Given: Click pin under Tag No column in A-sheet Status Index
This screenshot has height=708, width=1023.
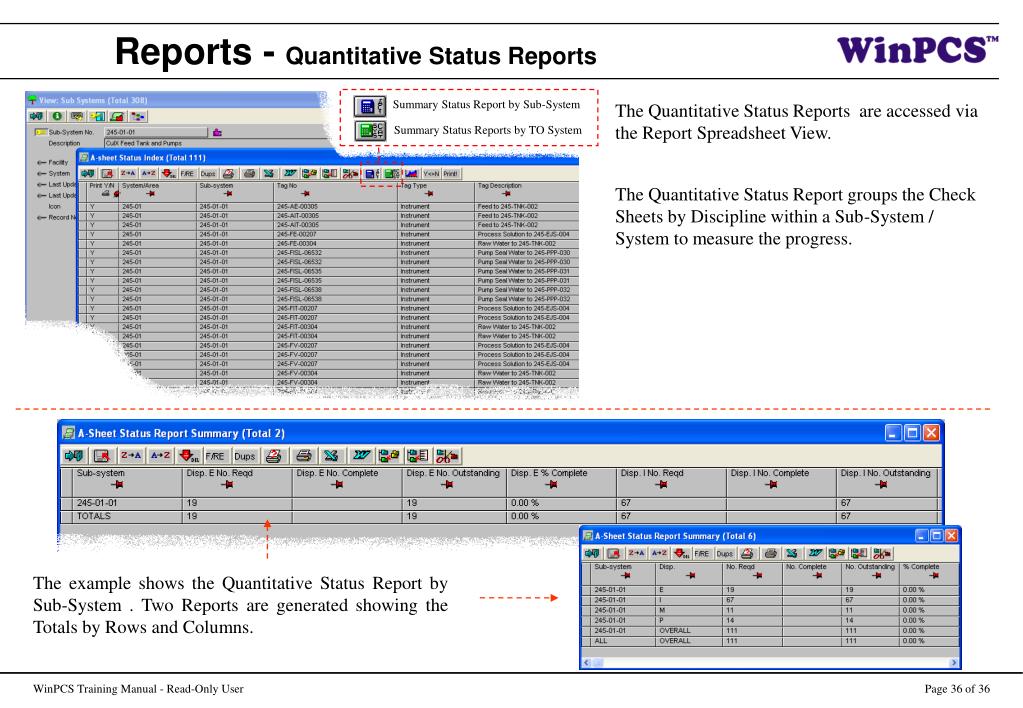Looking at the screenshot, I should click(x=305, y=194).
